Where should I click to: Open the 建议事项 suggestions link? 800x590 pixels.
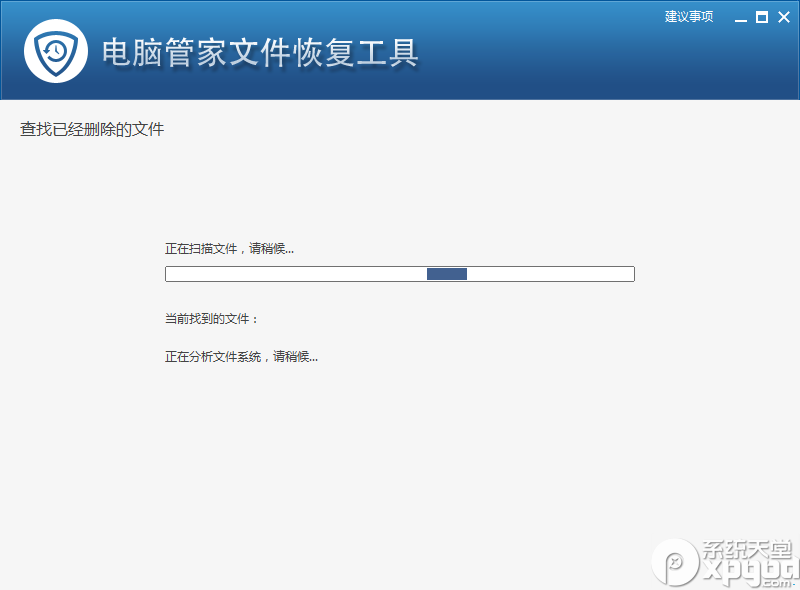point(688,16)
